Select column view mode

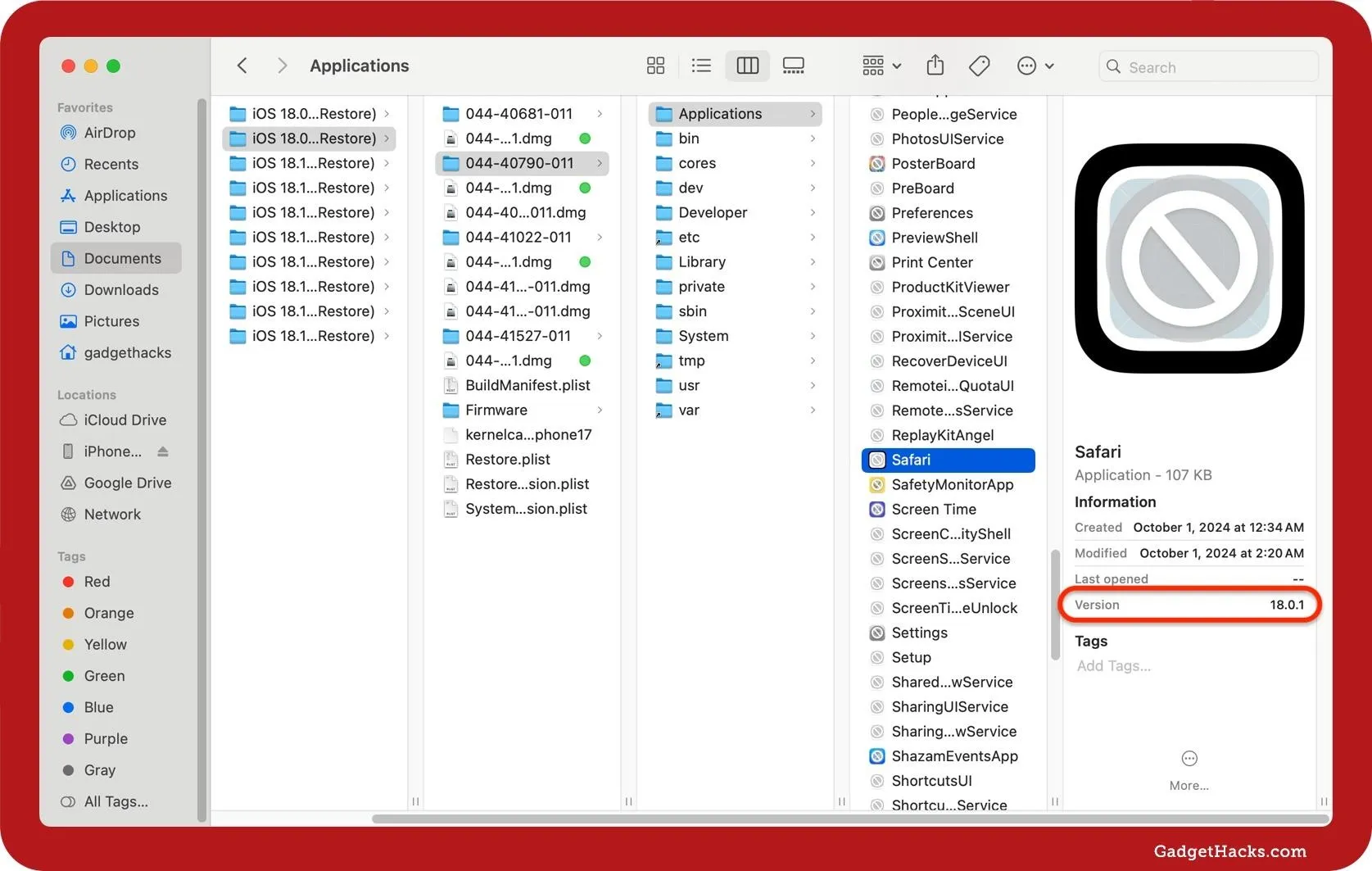pyautogui.click(x=748, y=66)
